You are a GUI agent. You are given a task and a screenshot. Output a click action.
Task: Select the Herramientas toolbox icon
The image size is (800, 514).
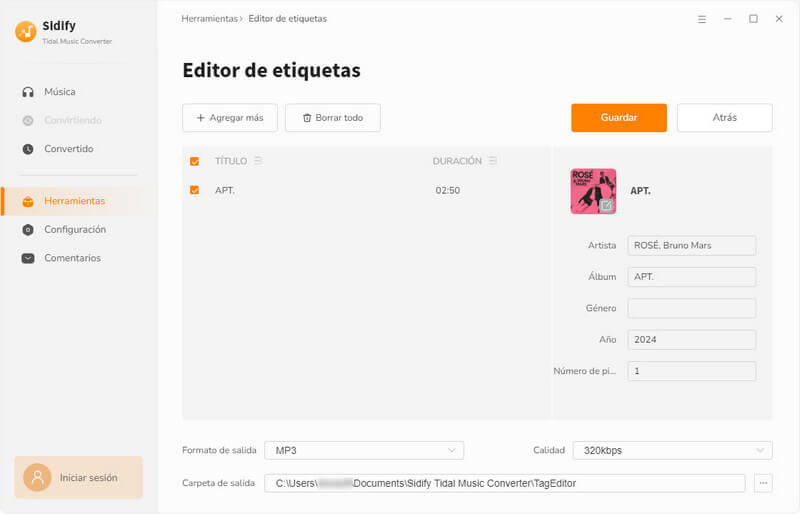click(x=28, y=201)
